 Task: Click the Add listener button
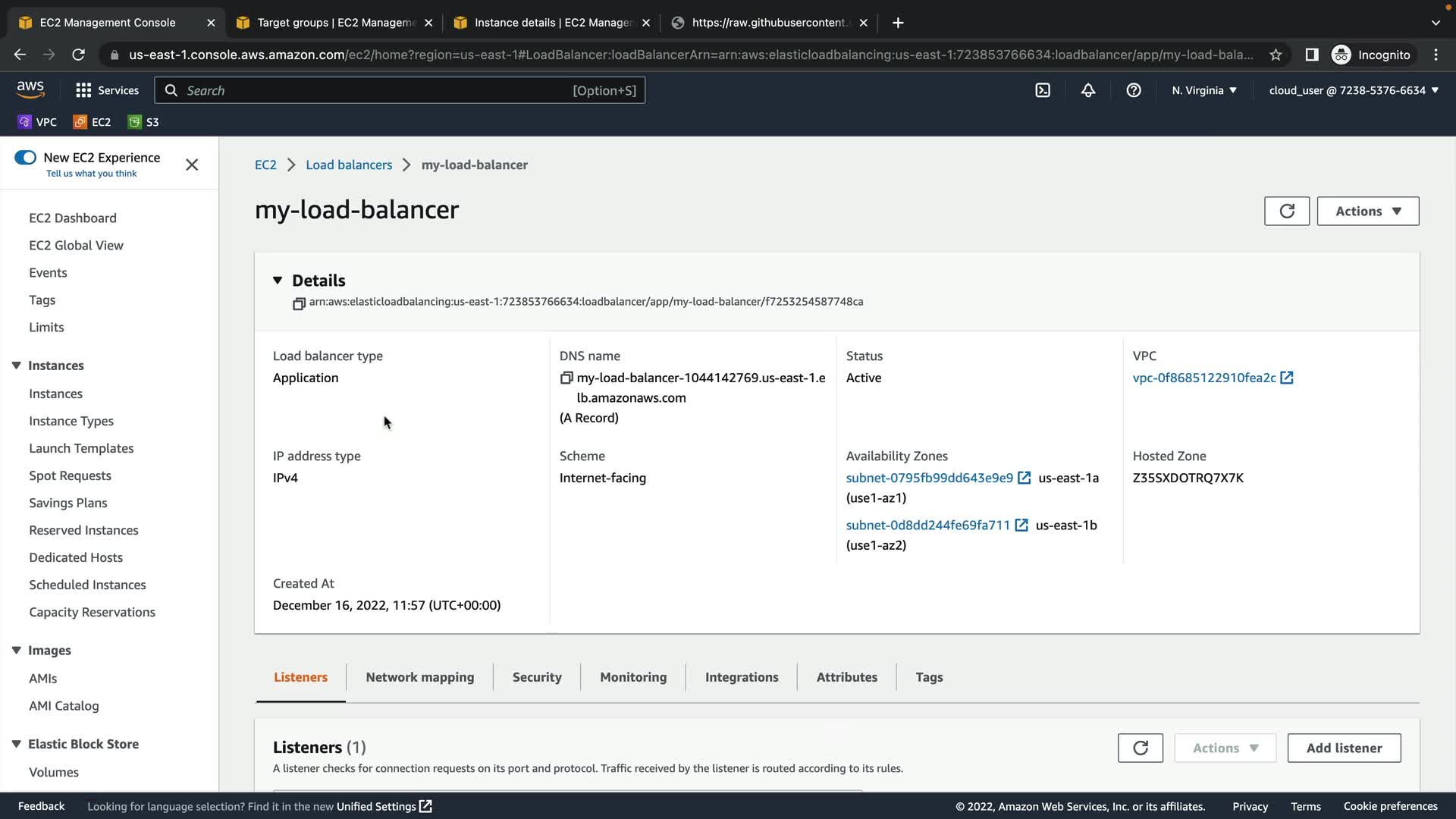1344,748
